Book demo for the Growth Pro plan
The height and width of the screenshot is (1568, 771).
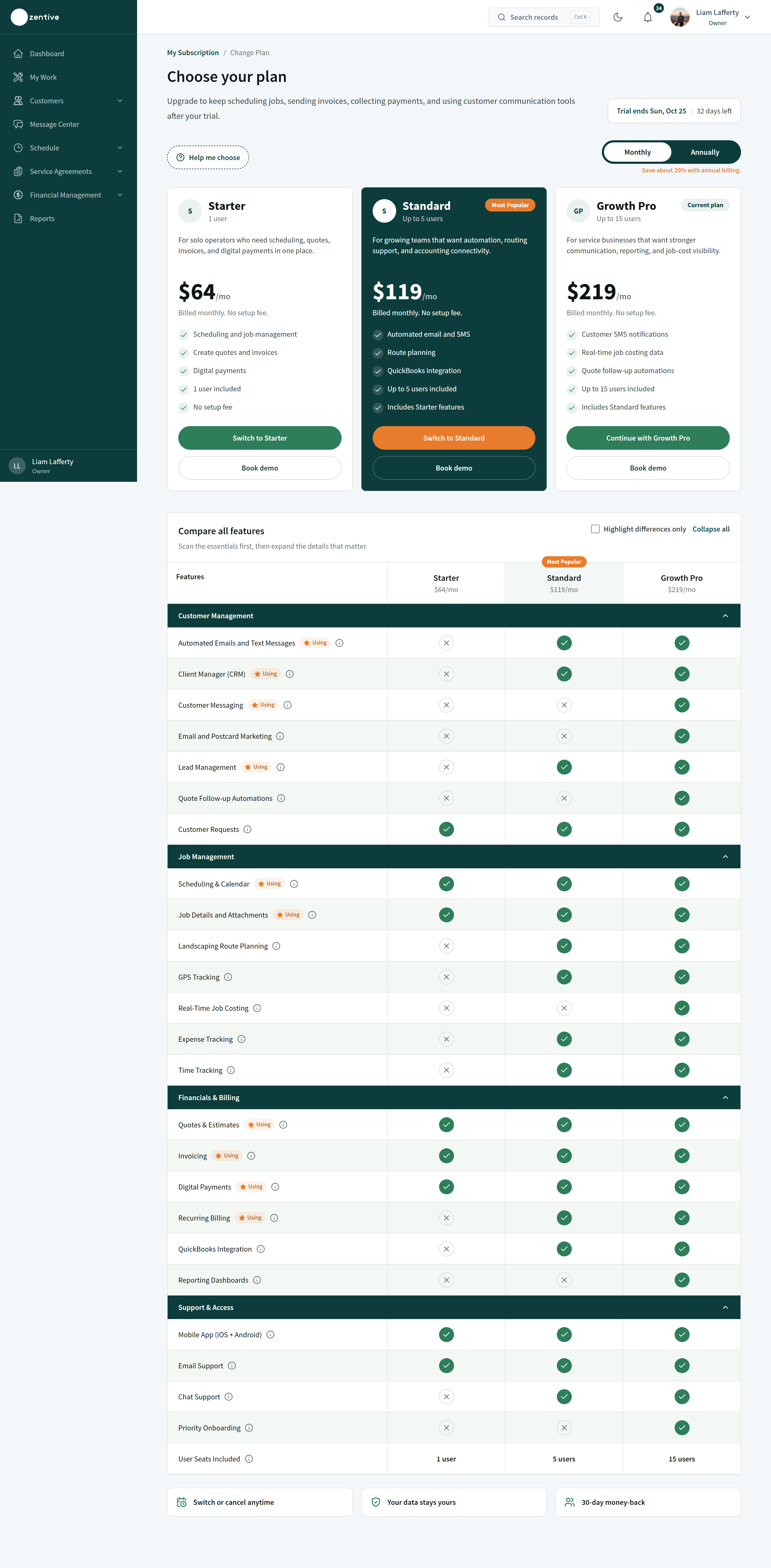click(648, 468)
